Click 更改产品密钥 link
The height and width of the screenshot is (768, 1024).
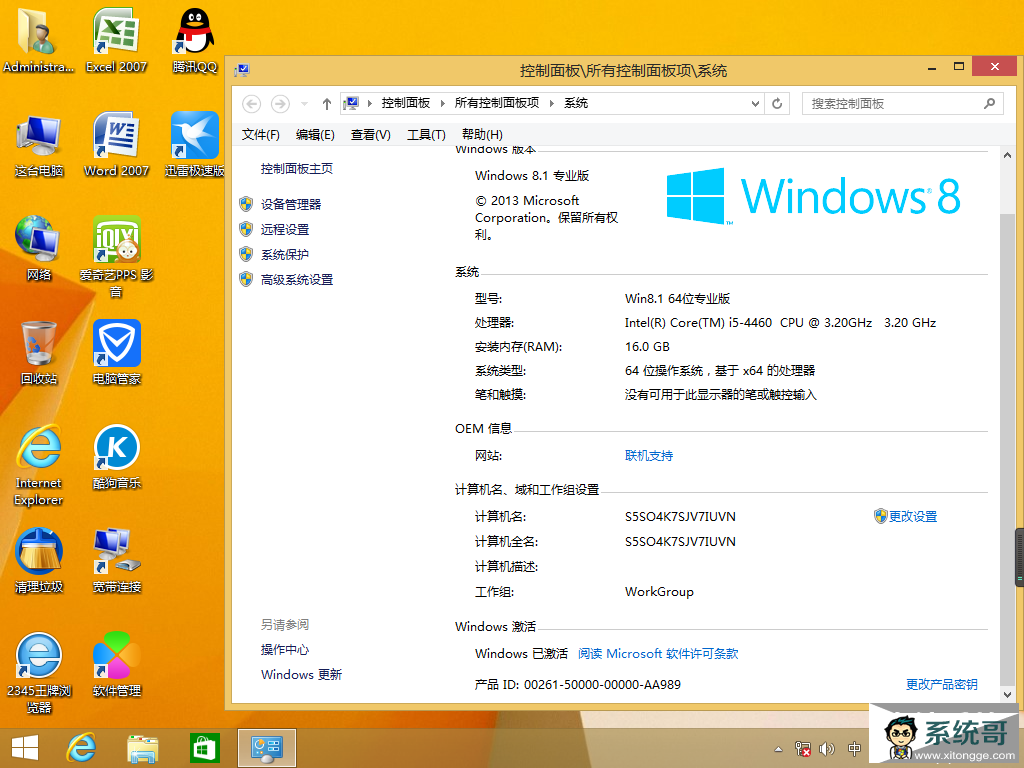[941, 684]
